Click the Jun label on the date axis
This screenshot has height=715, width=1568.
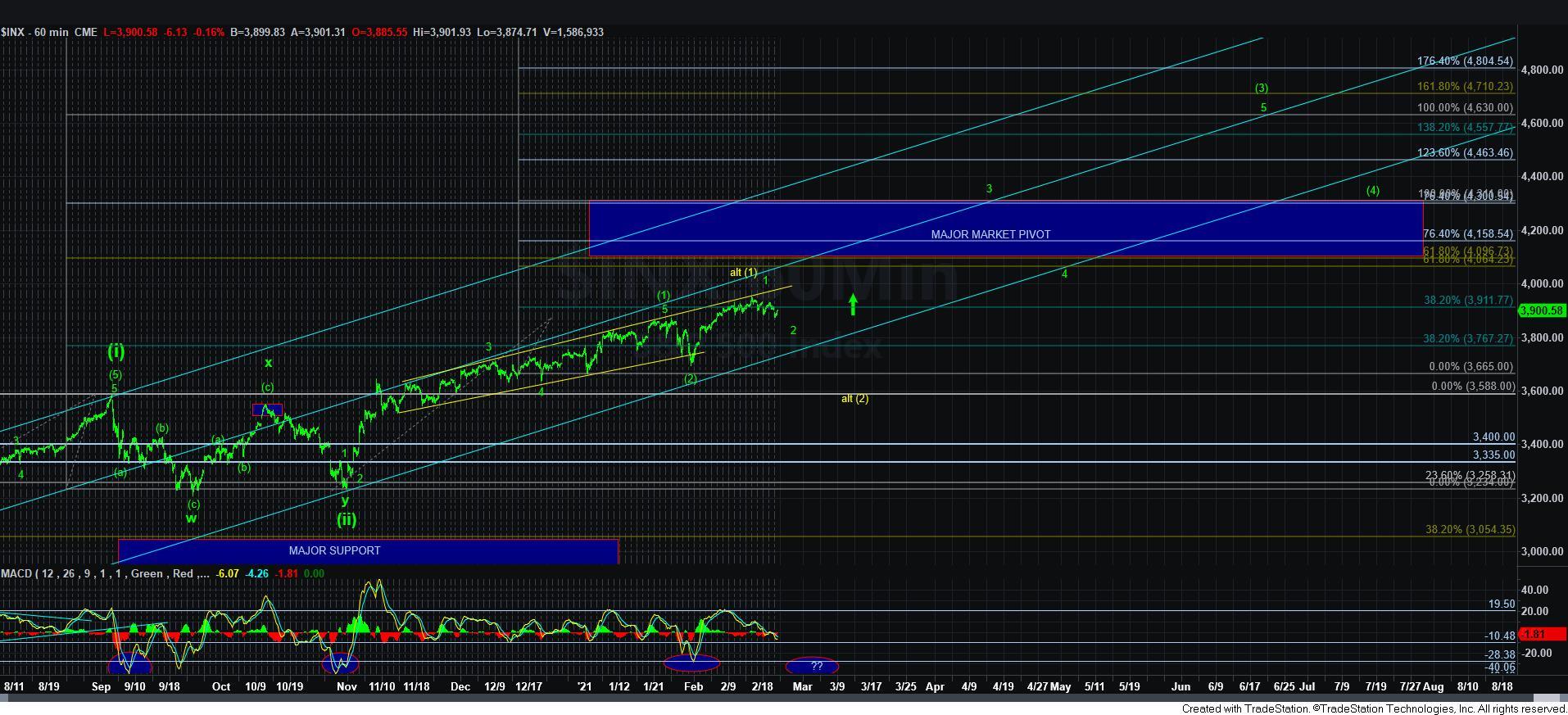pos(1181,686)
